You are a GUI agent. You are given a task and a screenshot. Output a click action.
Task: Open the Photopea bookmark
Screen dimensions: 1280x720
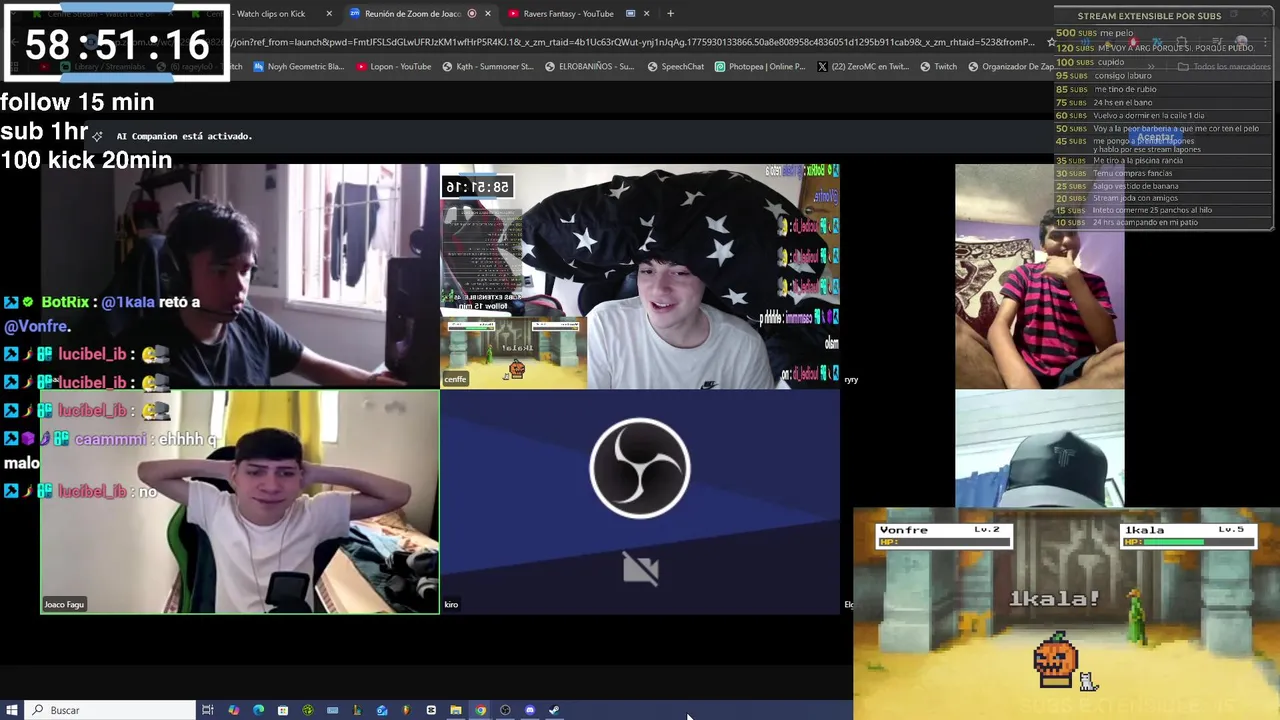759,67
